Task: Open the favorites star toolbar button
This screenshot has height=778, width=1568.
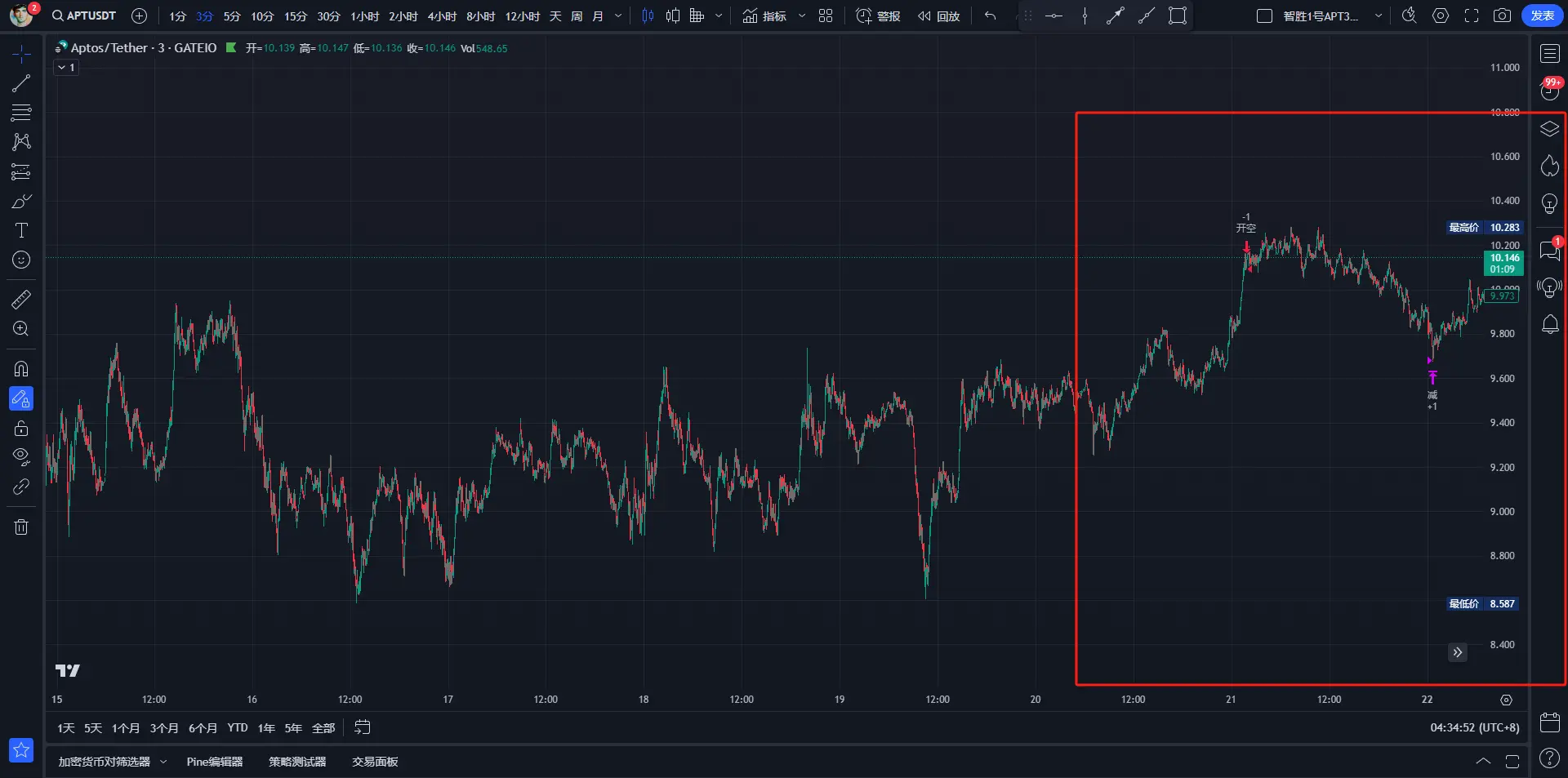Action: tap(21, 749)
